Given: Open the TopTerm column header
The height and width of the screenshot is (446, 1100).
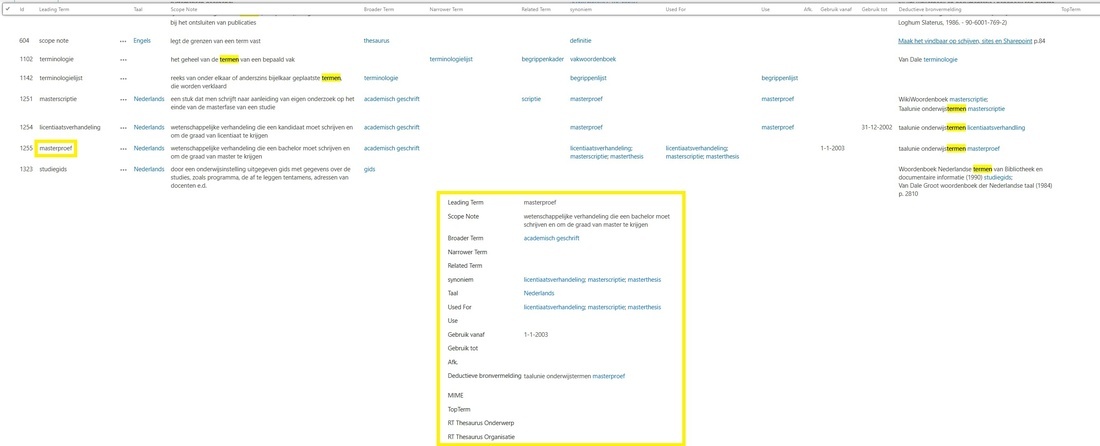Looking at the screenshot, I should pyautogui.click(x=1071, y=9).
